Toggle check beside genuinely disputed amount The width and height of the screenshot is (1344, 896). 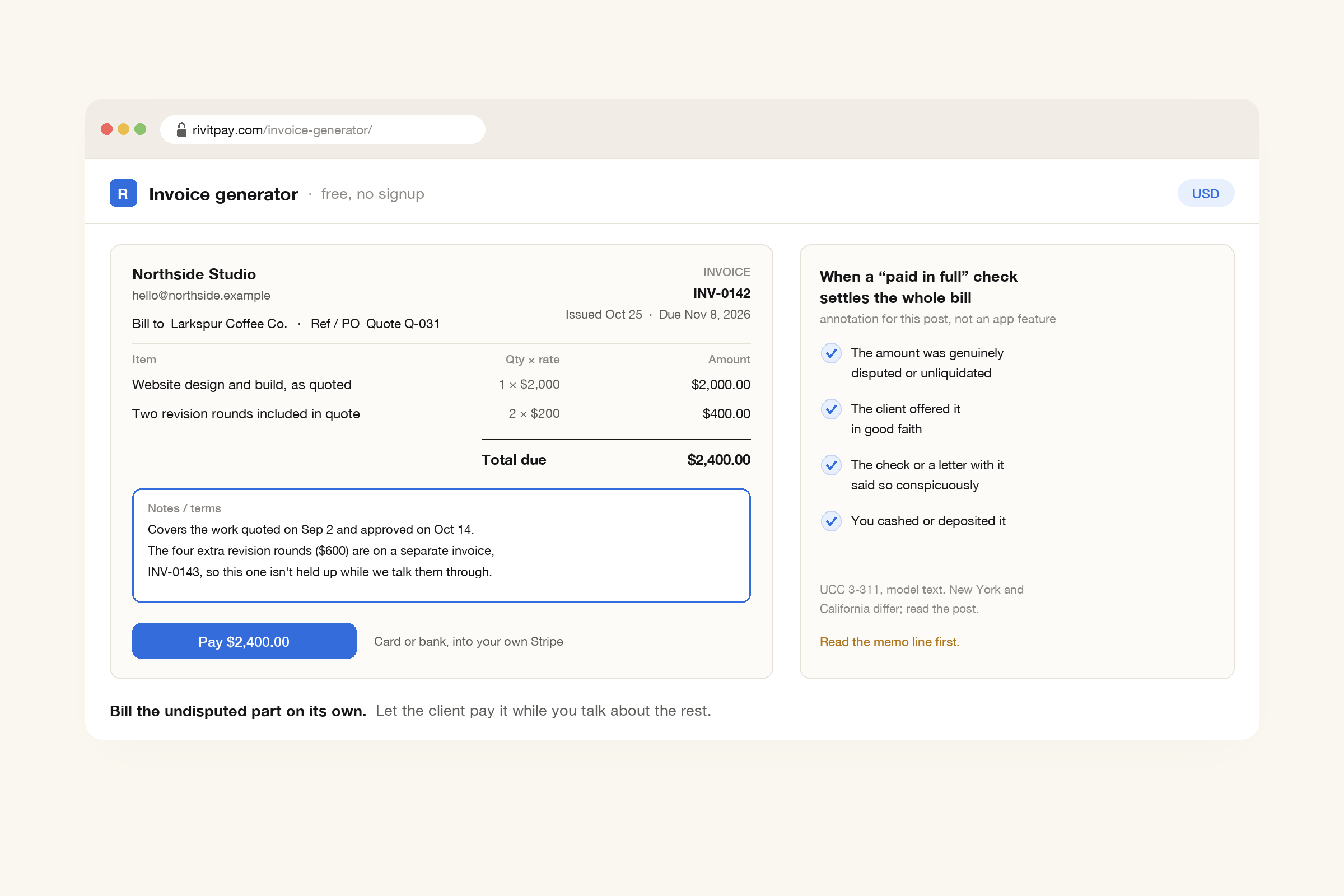[x=831, y=353]
